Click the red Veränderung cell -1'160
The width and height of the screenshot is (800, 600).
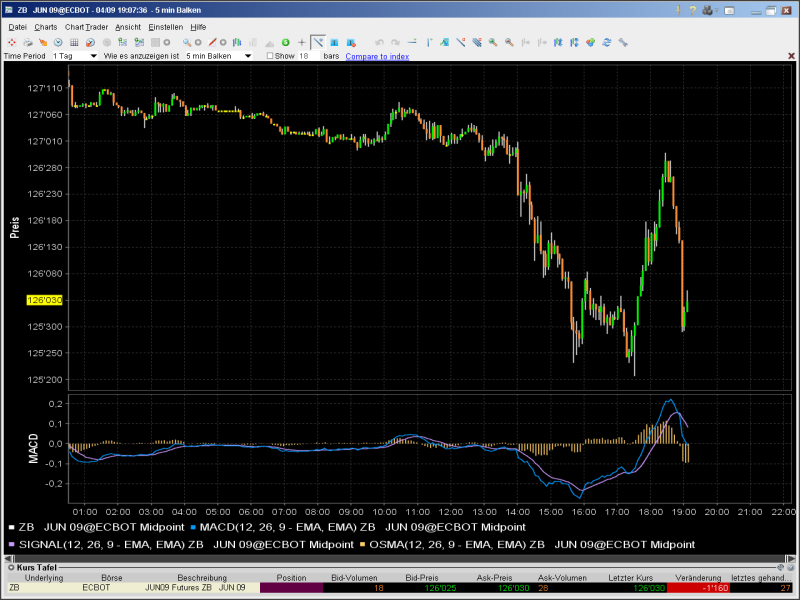click(x=697, y=588)
